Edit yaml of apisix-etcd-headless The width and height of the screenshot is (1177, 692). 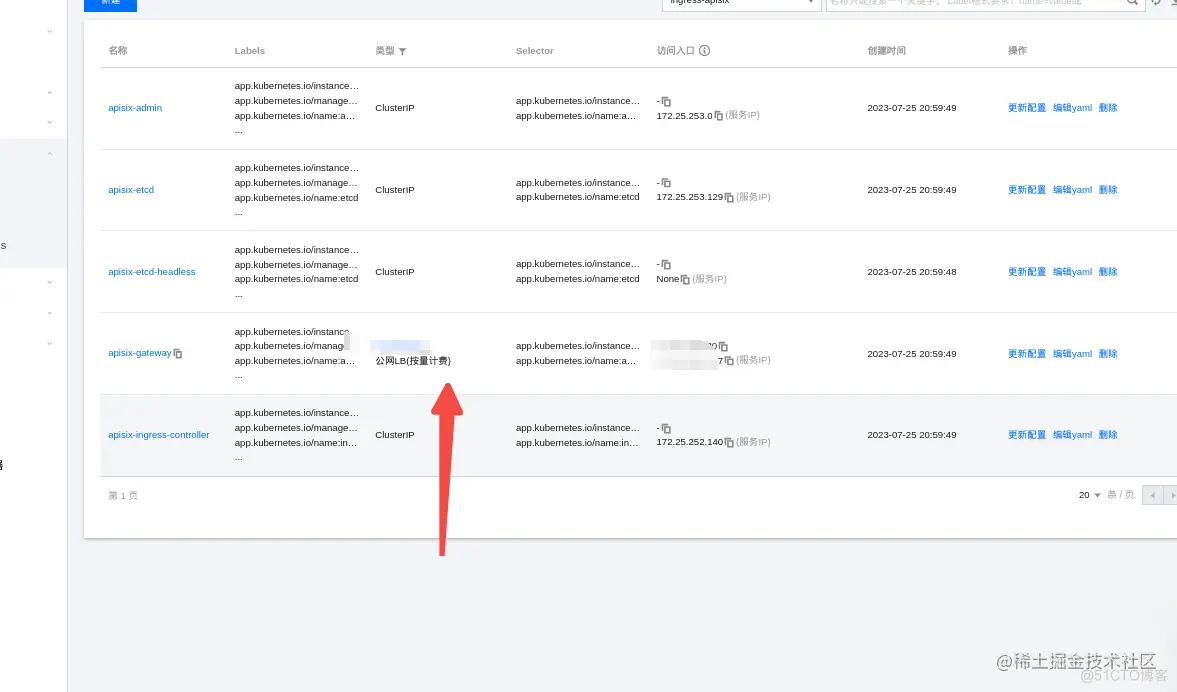[1072, 272]
